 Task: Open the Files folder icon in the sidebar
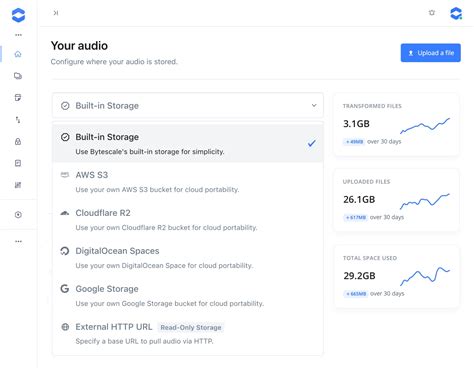[18, 76]
